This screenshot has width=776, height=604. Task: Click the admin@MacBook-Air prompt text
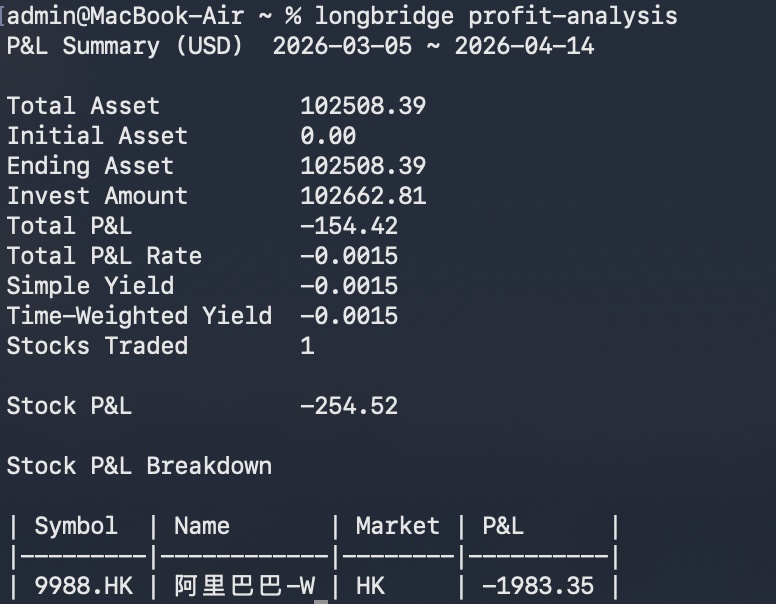(125, 16)
